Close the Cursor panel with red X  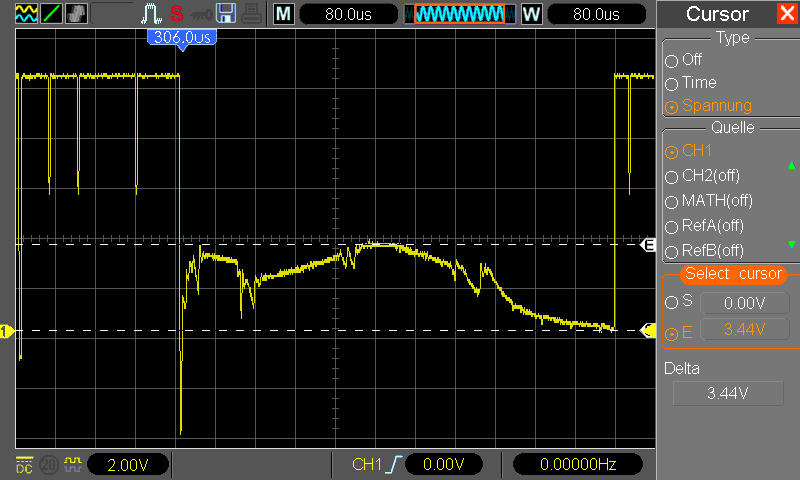(787, 14)
